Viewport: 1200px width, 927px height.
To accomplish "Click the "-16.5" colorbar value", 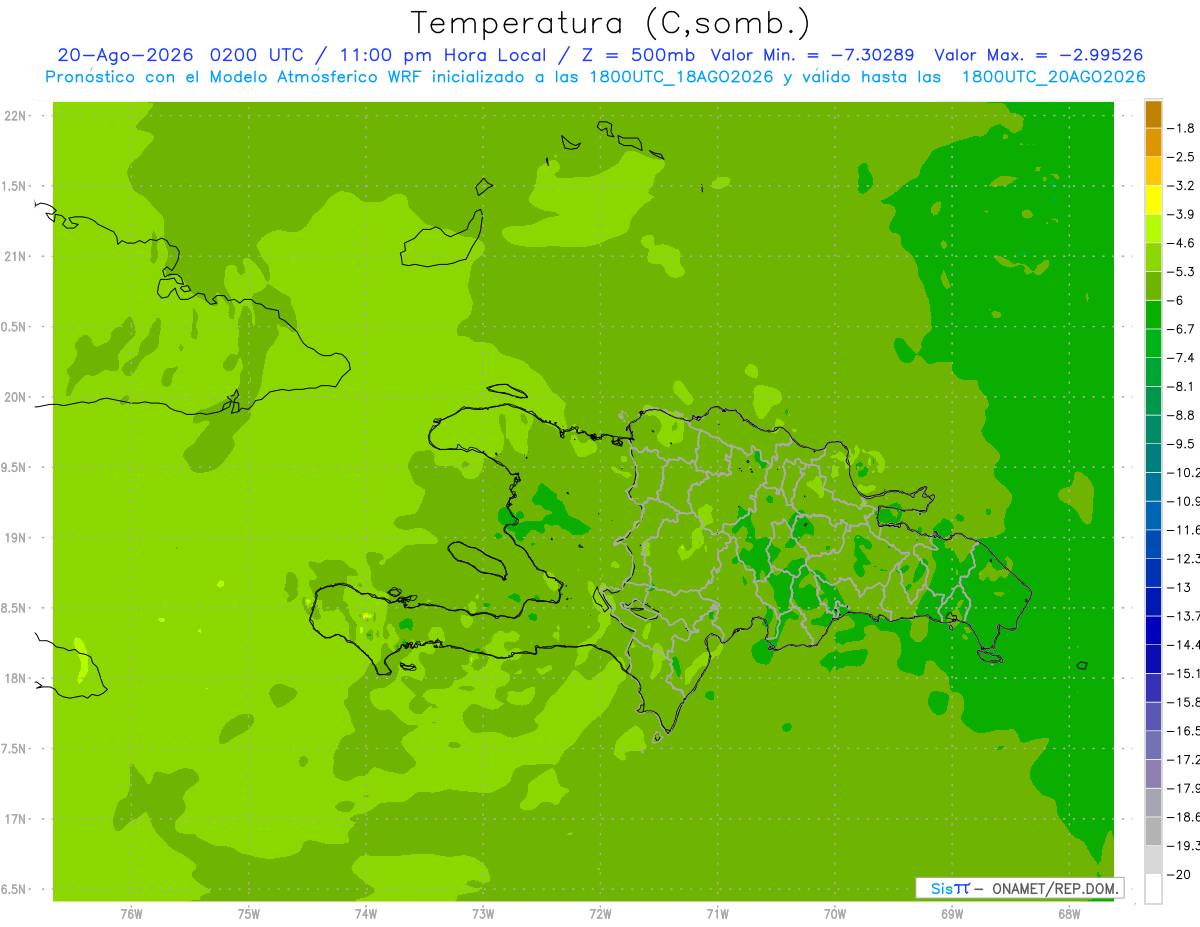I will (1185, 731).
